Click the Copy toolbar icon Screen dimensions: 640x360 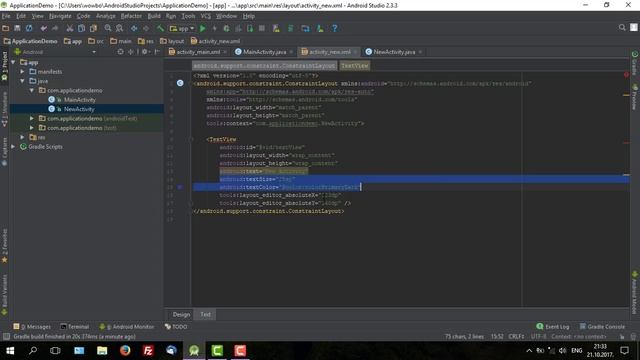click(82, 28)
